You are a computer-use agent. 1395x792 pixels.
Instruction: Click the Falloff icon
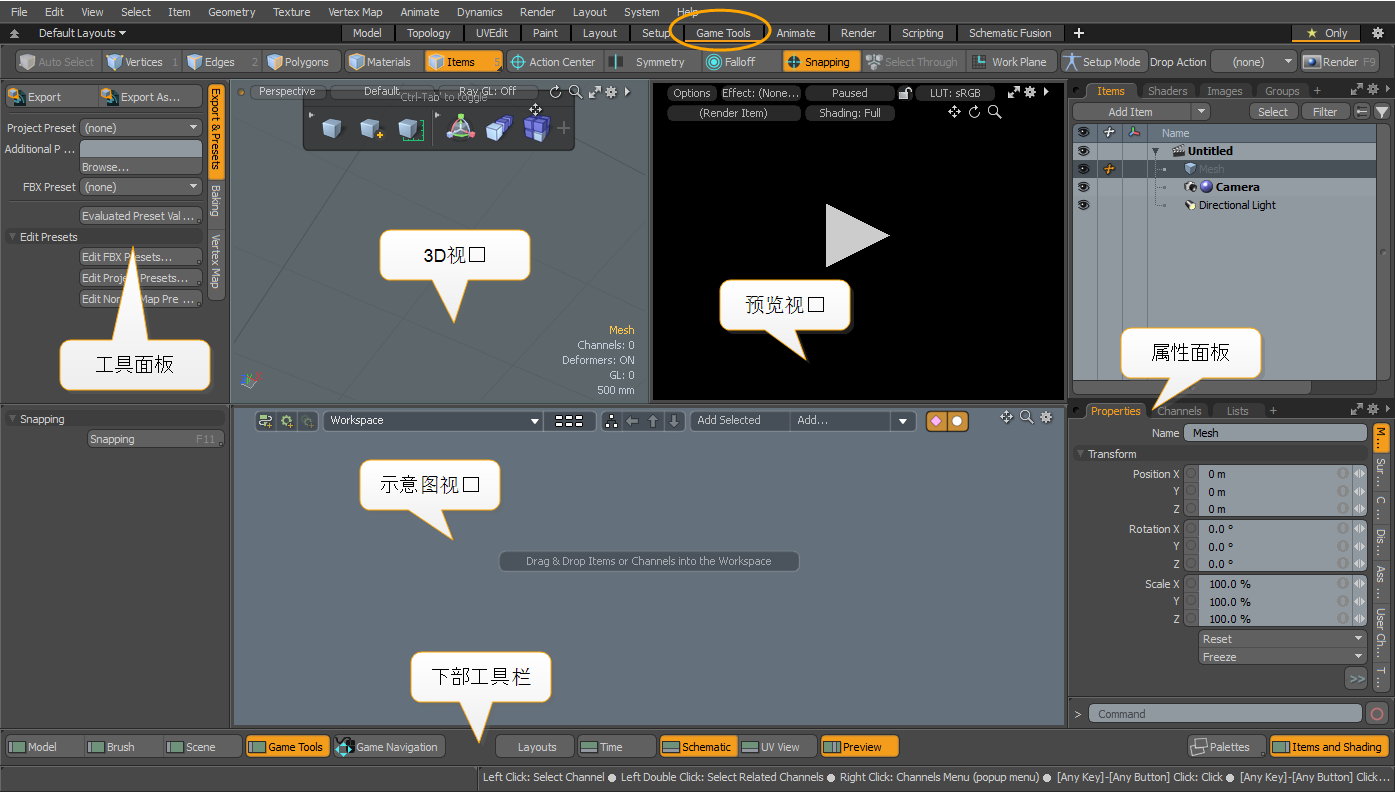tap(713, 62)
